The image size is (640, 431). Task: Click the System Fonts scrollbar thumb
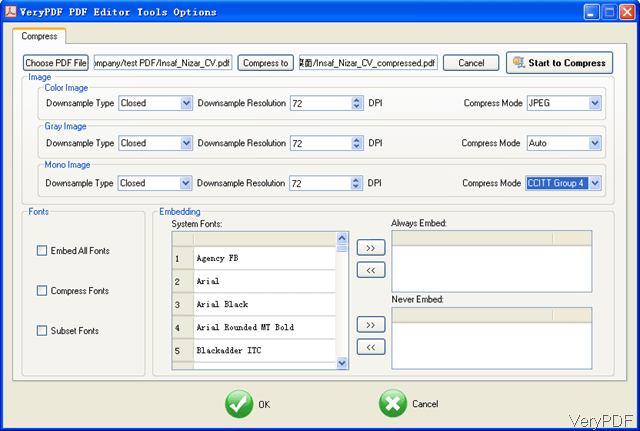pyautogui.click(x=342, y=248)
